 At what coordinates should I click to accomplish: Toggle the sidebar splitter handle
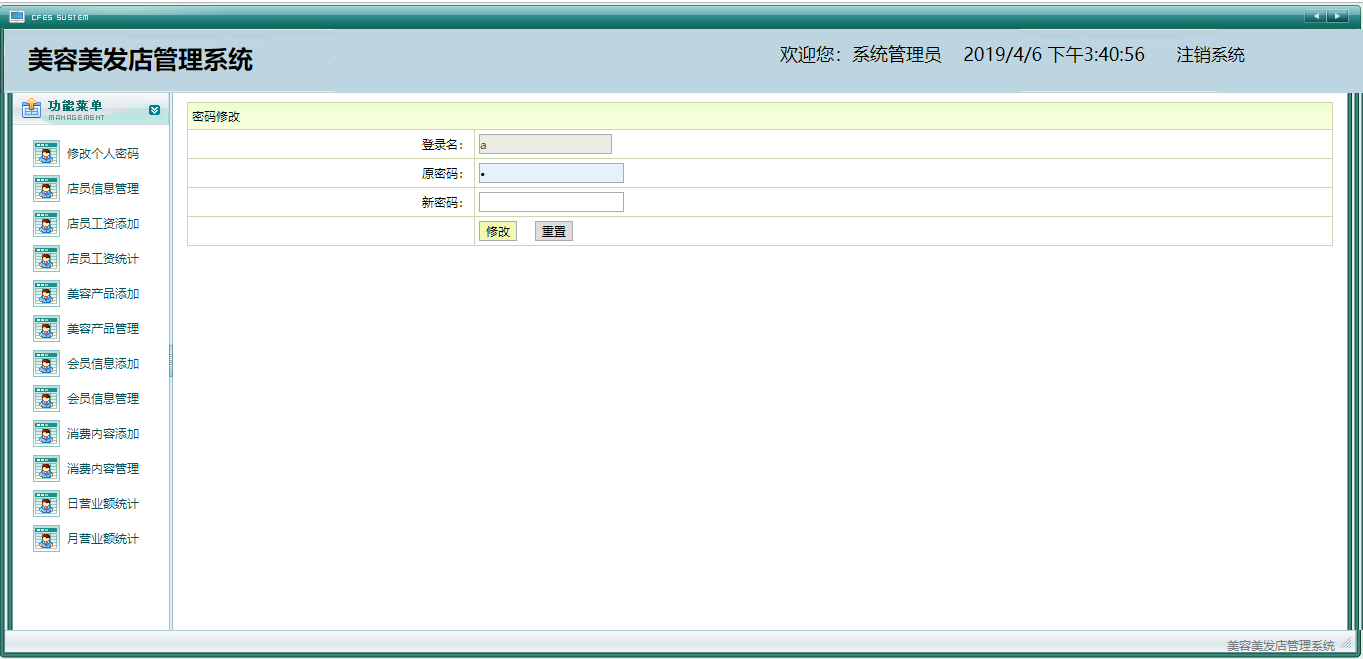[171, 361]
